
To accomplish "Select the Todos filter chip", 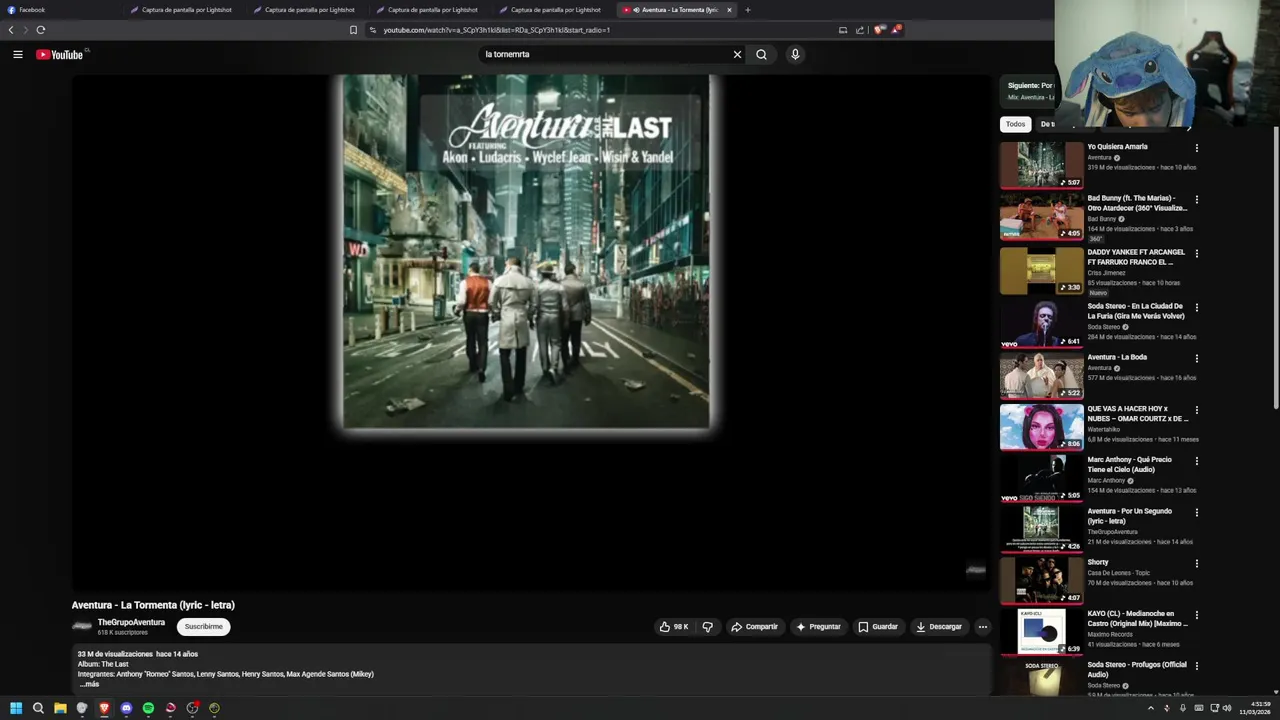I will (1015, 124).
